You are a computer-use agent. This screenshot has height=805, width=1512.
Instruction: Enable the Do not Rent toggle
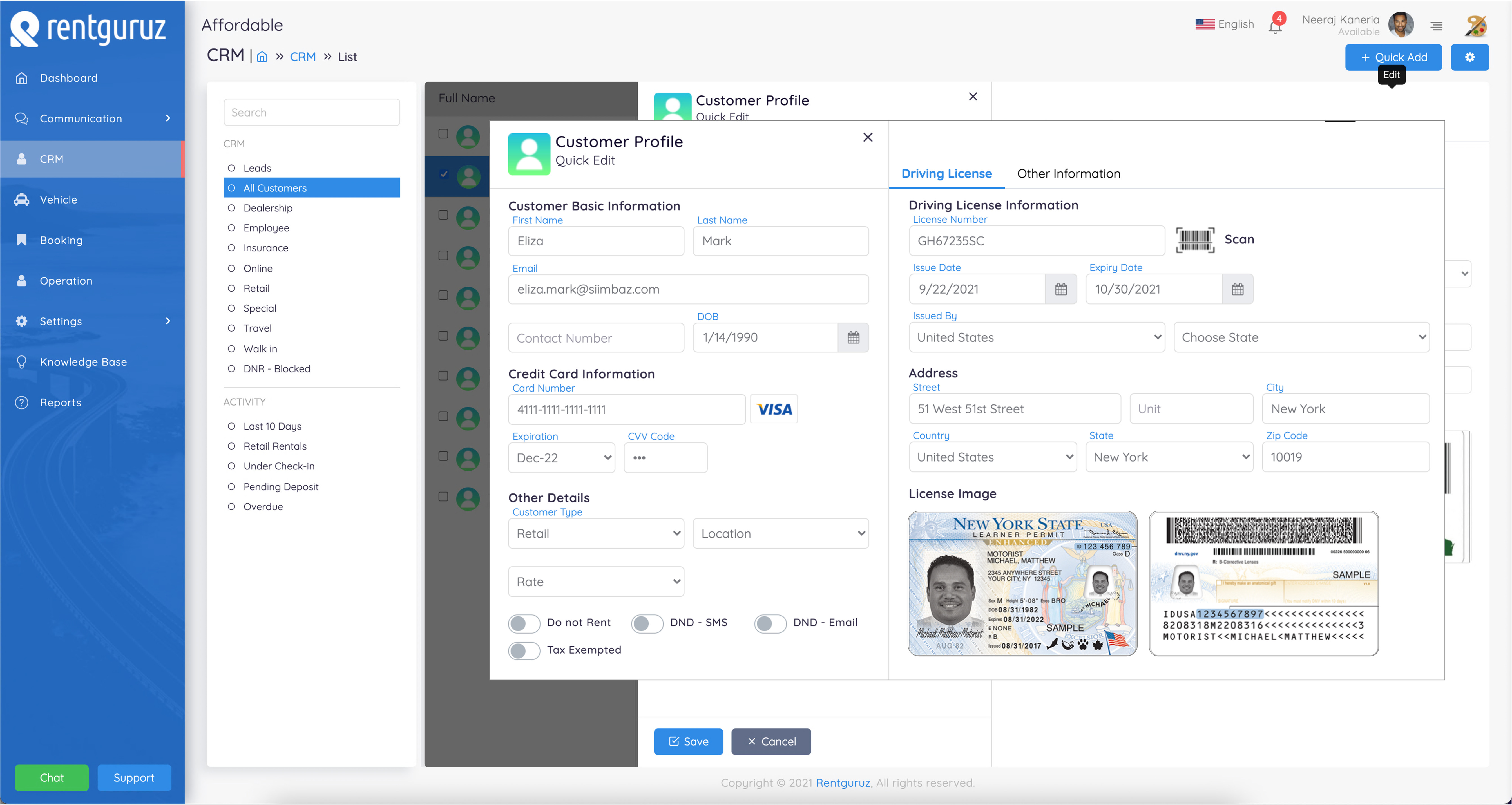click(x=524, y=624)
